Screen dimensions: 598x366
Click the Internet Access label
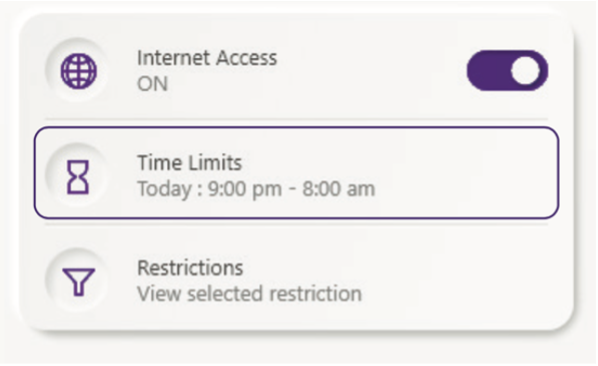point(207,58)
